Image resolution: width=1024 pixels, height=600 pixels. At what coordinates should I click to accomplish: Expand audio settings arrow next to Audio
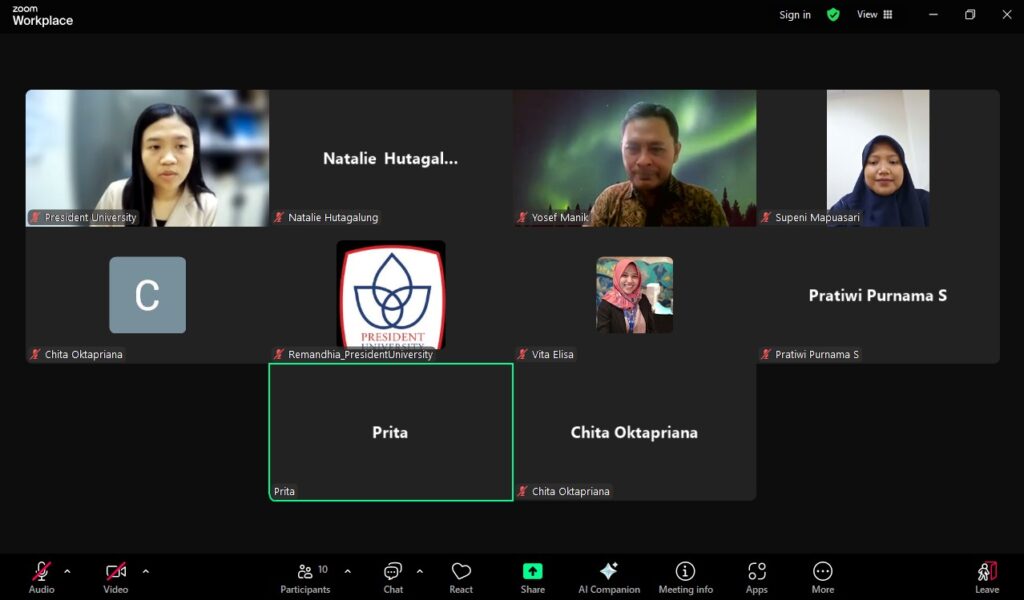67,572
